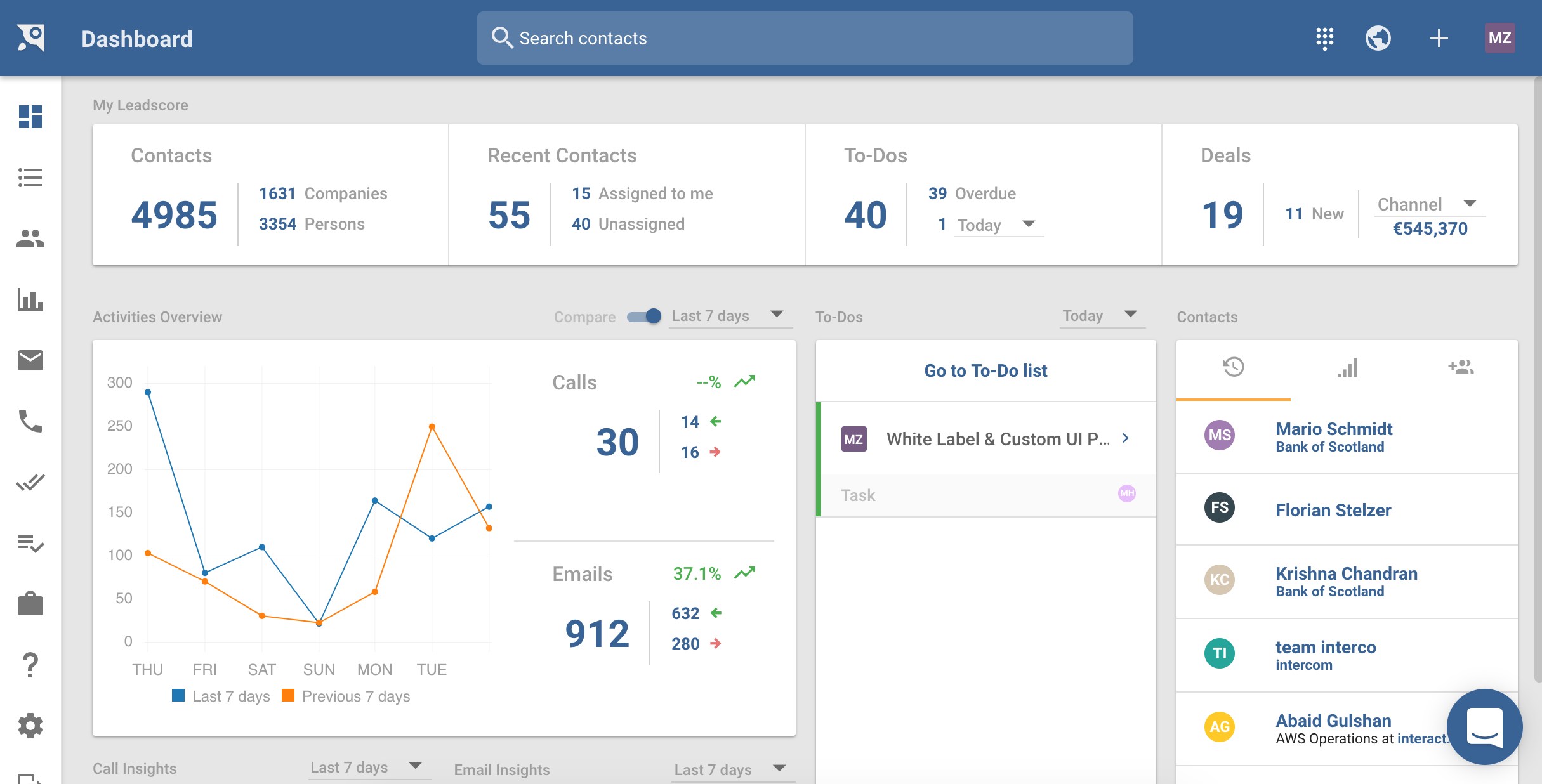Toggle the Compare switch

(x=644, y=316)
